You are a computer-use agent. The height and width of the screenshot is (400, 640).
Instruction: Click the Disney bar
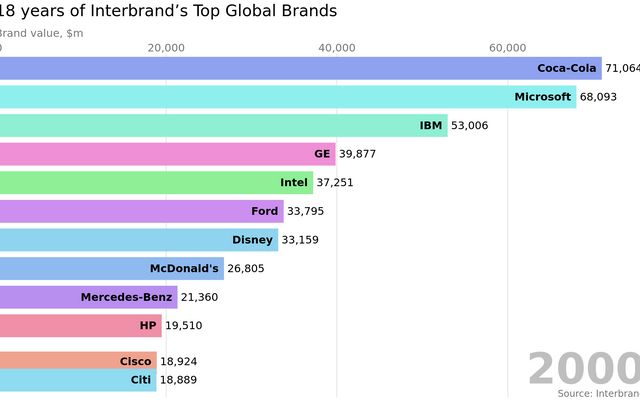click(139, 240)
